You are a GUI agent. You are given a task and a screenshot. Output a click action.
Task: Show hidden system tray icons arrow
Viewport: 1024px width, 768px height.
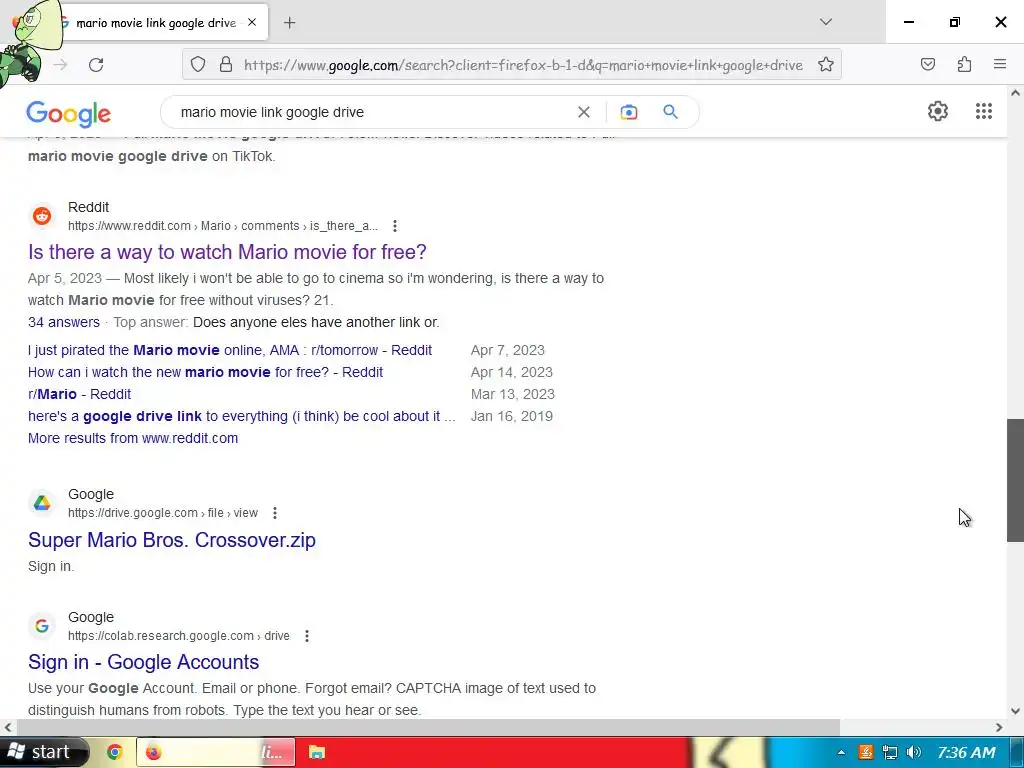841,752
